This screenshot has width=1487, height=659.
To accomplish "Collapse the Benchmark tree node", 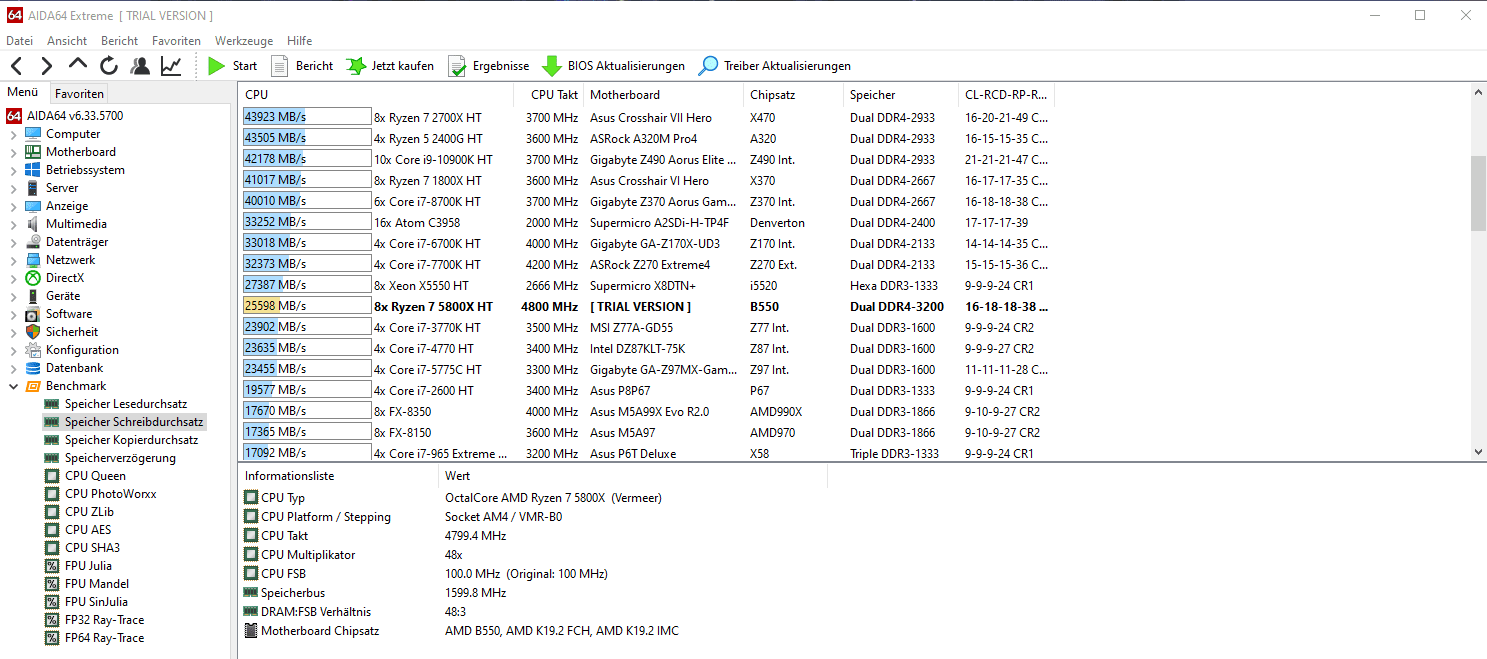I will coord(13,386).
